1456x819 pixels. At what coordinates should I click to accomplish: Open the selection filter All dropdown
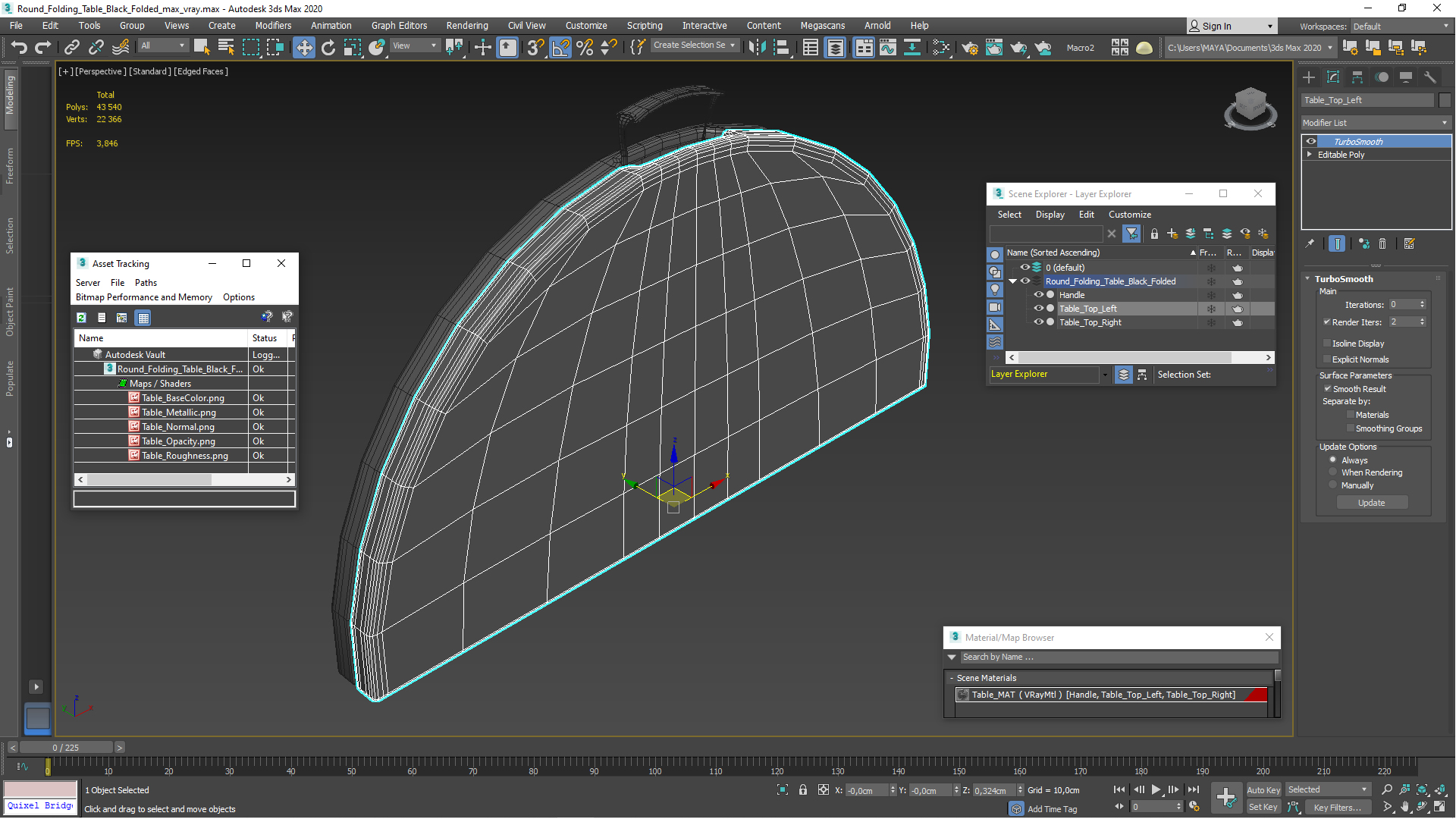tap(163, 45)
